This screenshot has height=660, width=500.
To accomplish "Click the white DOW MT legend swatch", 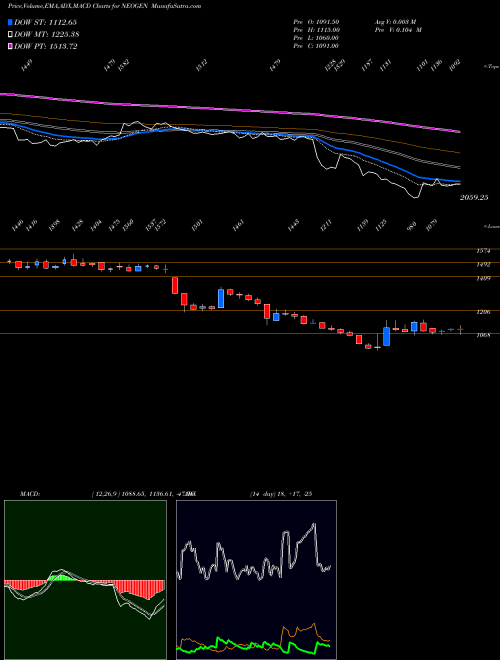I will [10, 35].
